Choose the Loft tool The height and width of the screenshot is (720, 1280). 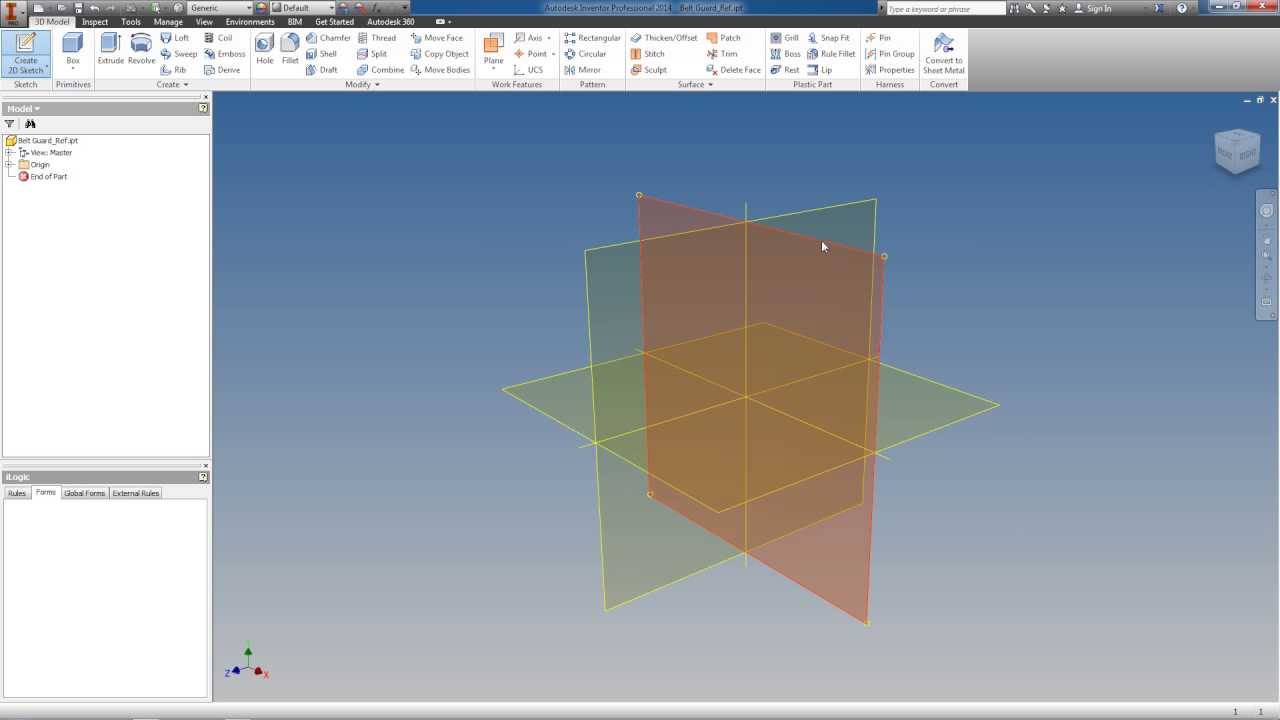175,38
